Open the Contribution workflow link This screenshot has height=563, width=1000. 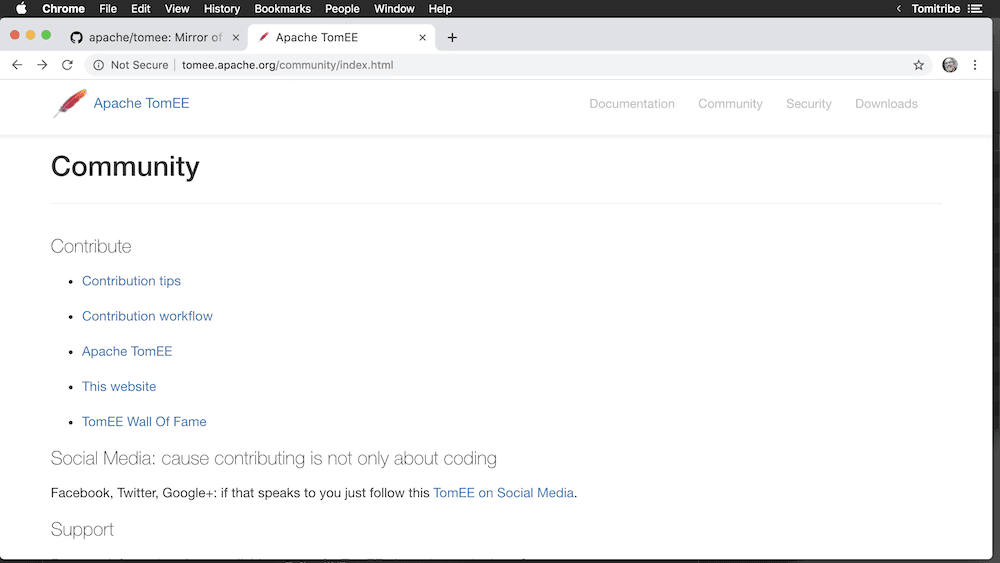[147, 316]
